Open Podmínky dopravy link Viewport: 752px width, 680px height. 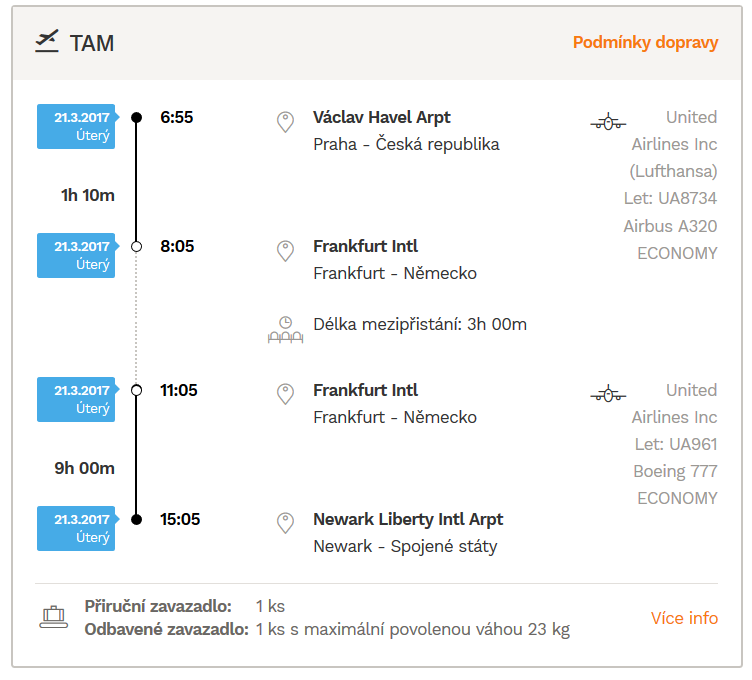point(645,43)
